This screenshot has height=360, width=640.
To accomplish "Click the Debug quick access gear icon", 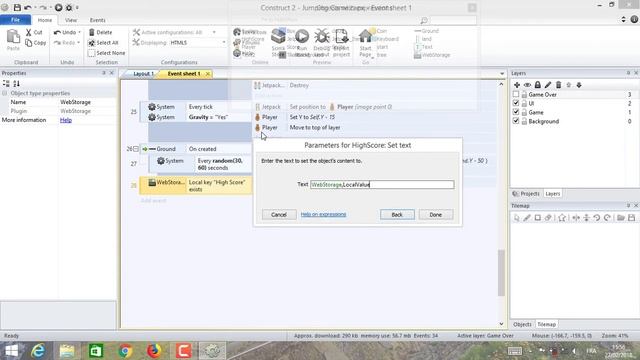I will (69, 7).
